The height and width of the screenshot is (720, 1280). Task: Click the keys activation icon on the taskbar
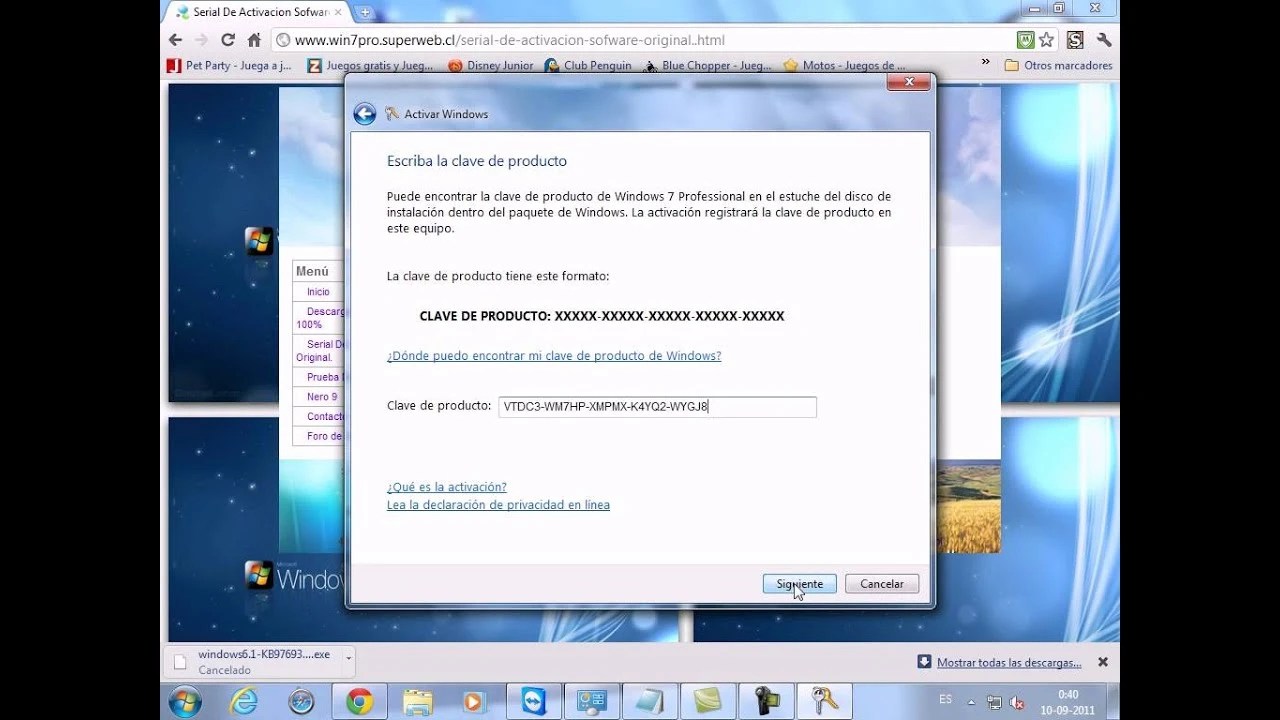[x=823, y=701]
